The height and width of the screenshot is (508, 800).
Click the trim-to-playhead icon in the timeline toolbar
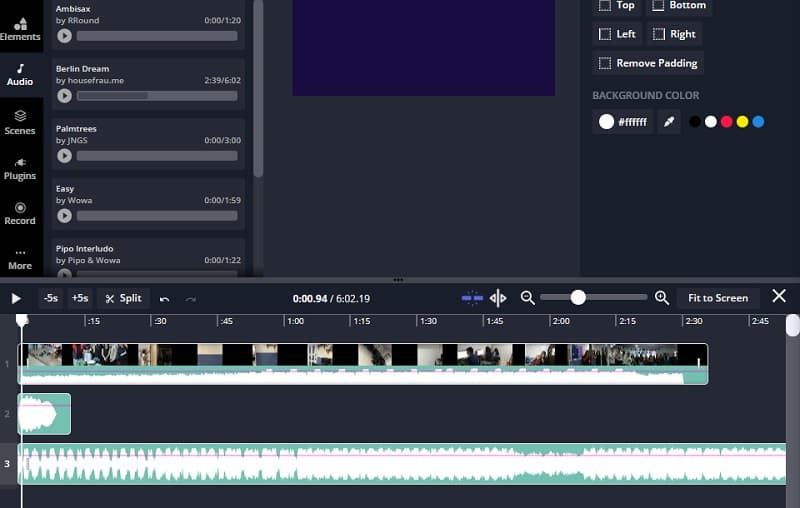[473, 298]
